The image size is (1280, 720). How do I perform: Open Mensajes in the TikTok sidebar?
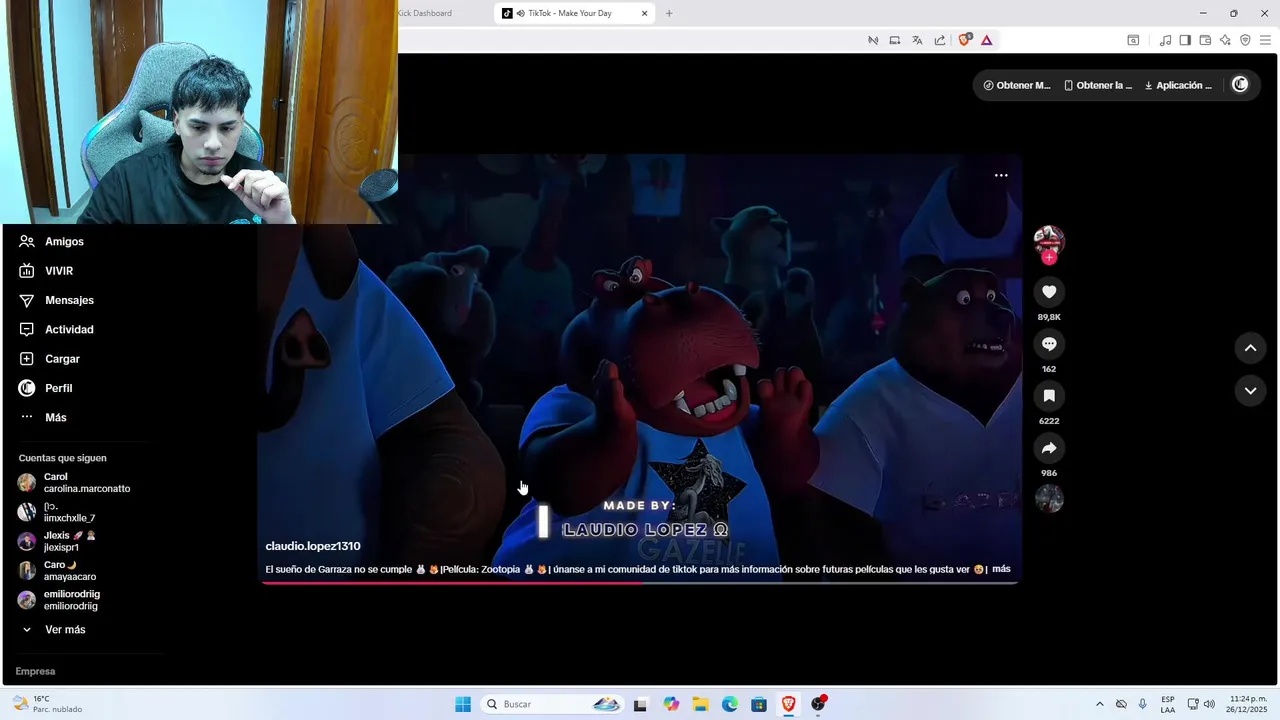click(x=56, y=300)
